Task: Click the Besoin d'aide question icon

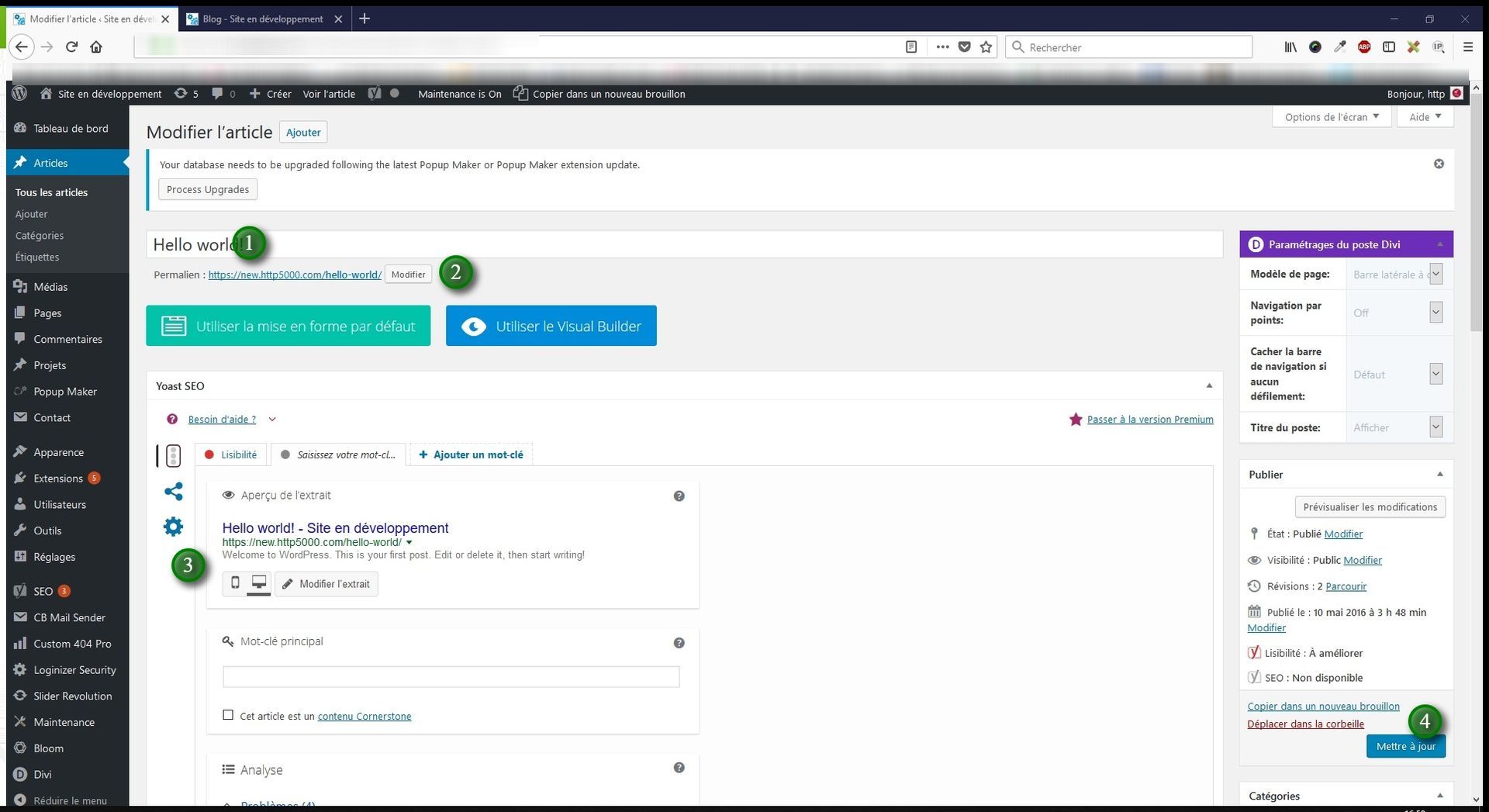Action: coord(172,419)
